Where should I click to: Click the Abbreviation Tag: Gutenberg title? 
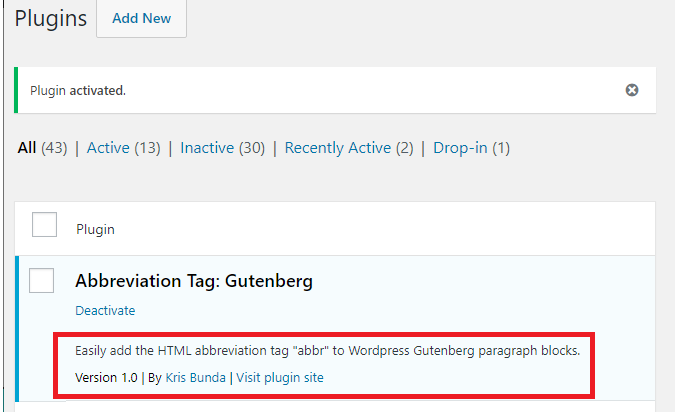tap(194, 281)
